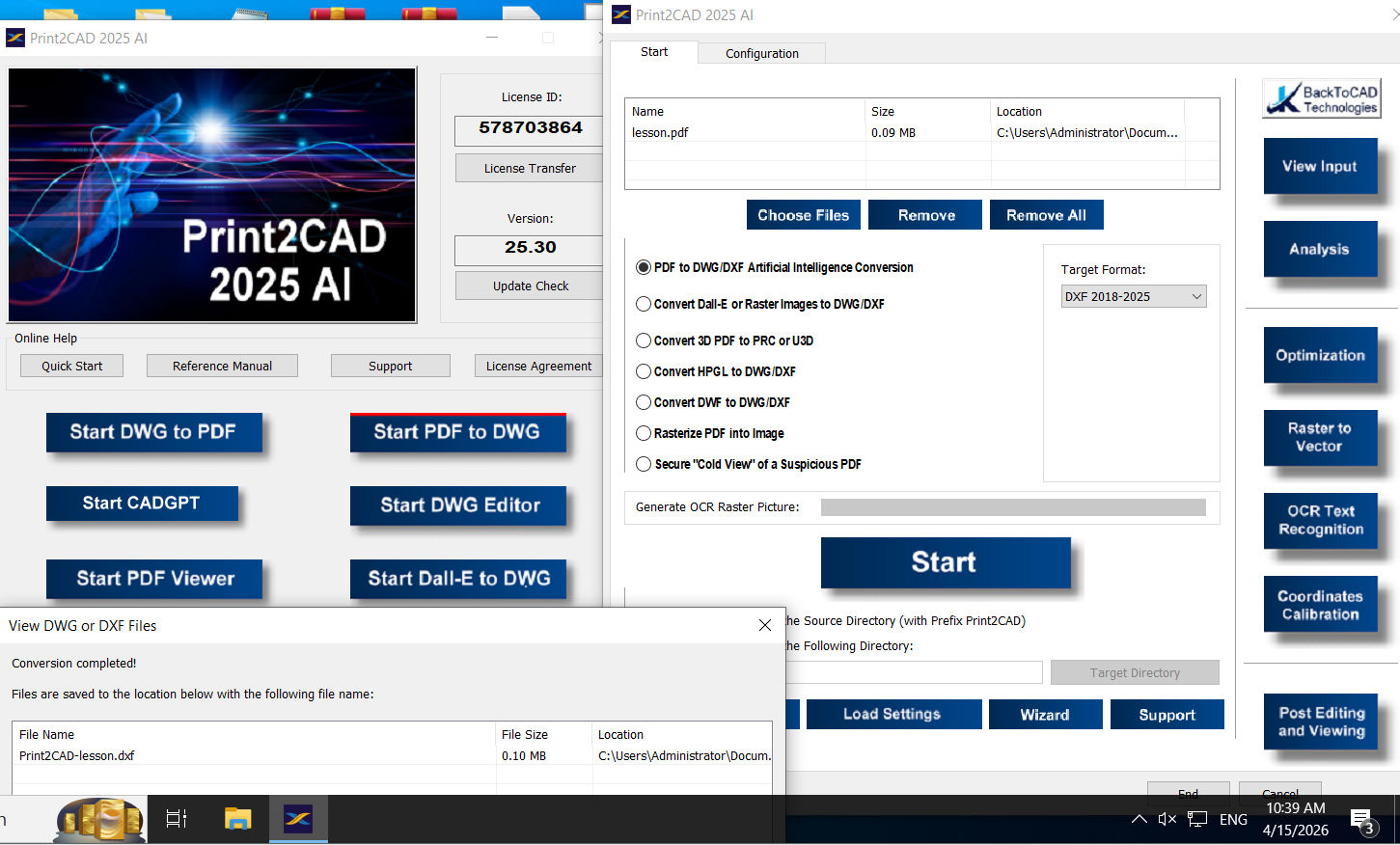The width and height of the screenshot is (1400, 845).
Task: Click OCR Text Recognition button
Action: [1320, 520]
